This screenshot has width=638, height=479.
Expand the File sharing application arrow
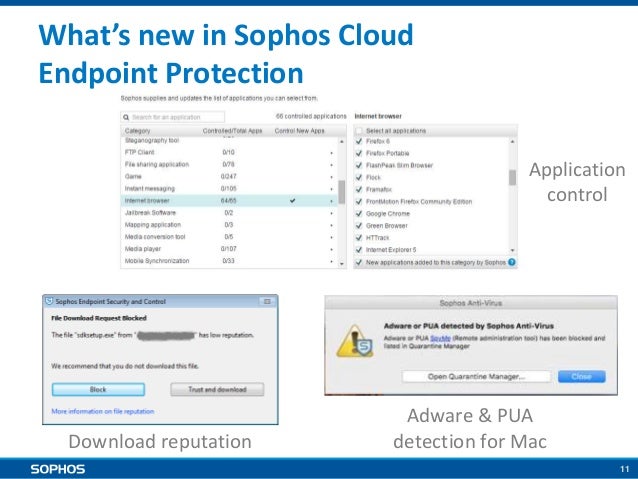tap(332, 165)
